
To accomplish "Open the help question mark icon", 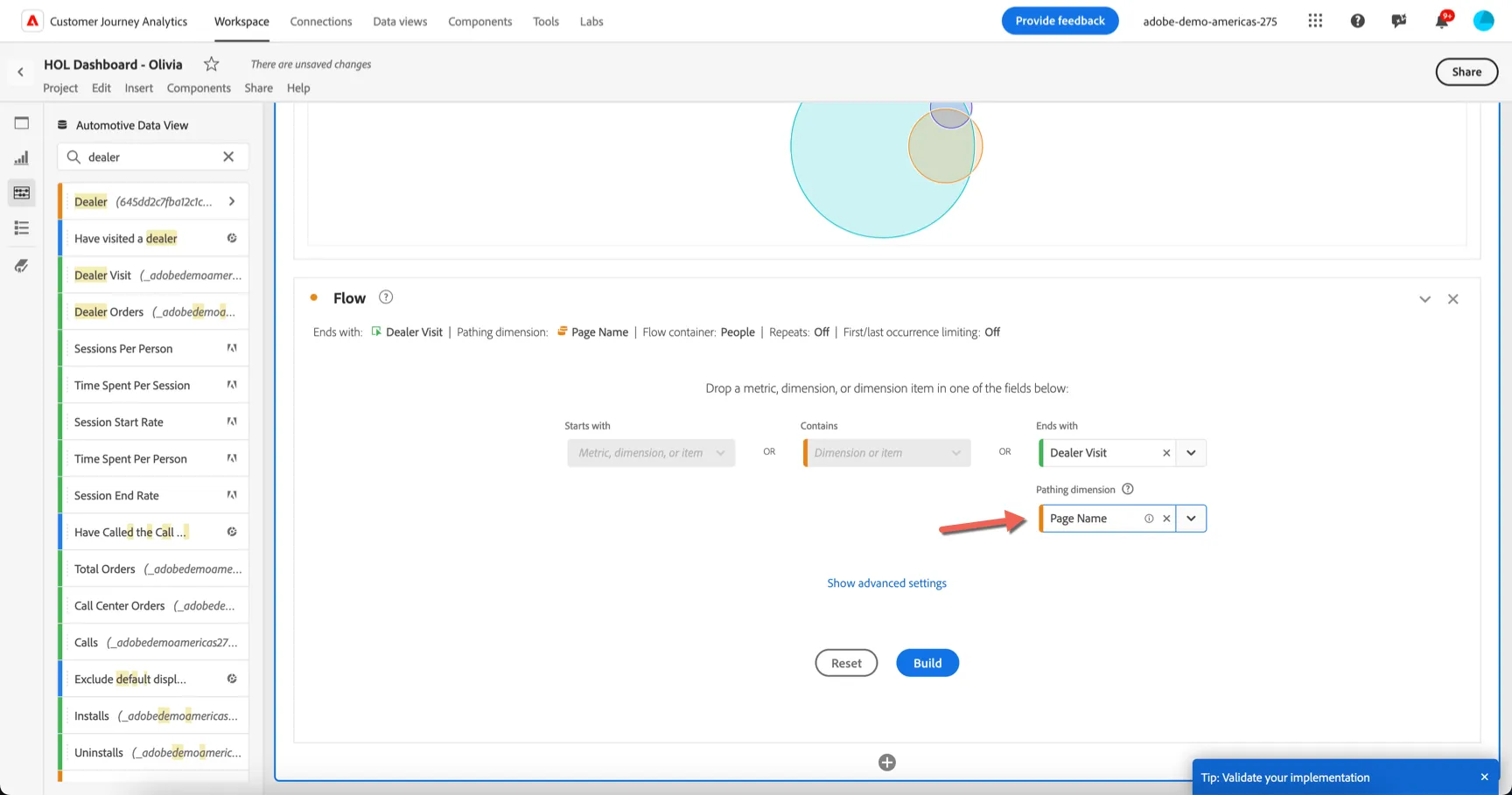I will pyautogui.click(x=1357, y=21).
